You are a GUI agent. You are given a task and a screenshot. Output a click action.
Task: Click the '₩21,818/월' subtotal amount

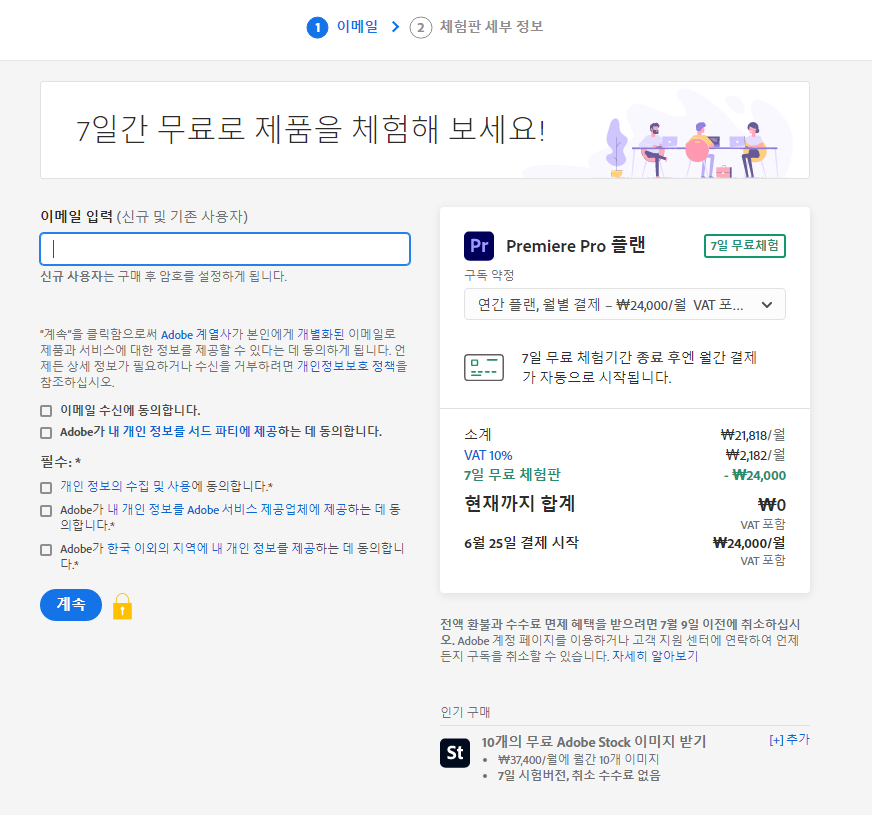(x=752, y=435)
